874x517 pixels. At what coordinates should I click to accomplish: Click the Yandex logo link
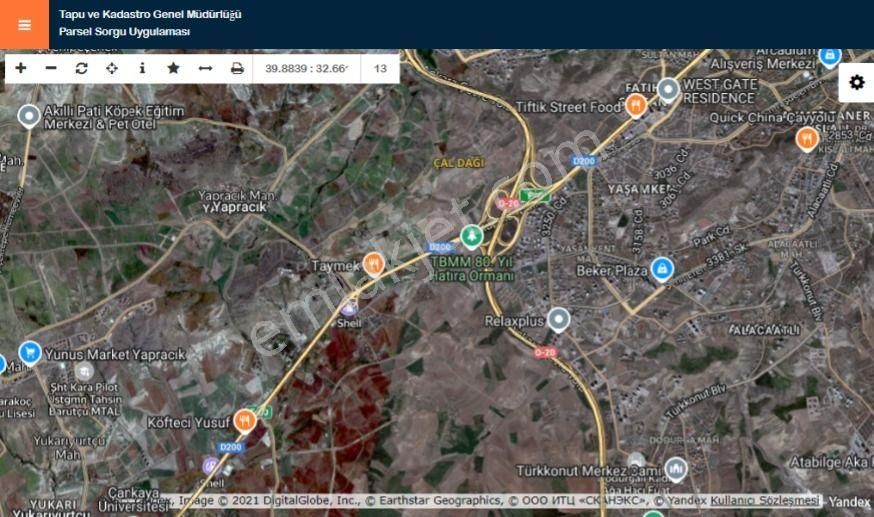point(848,501)
